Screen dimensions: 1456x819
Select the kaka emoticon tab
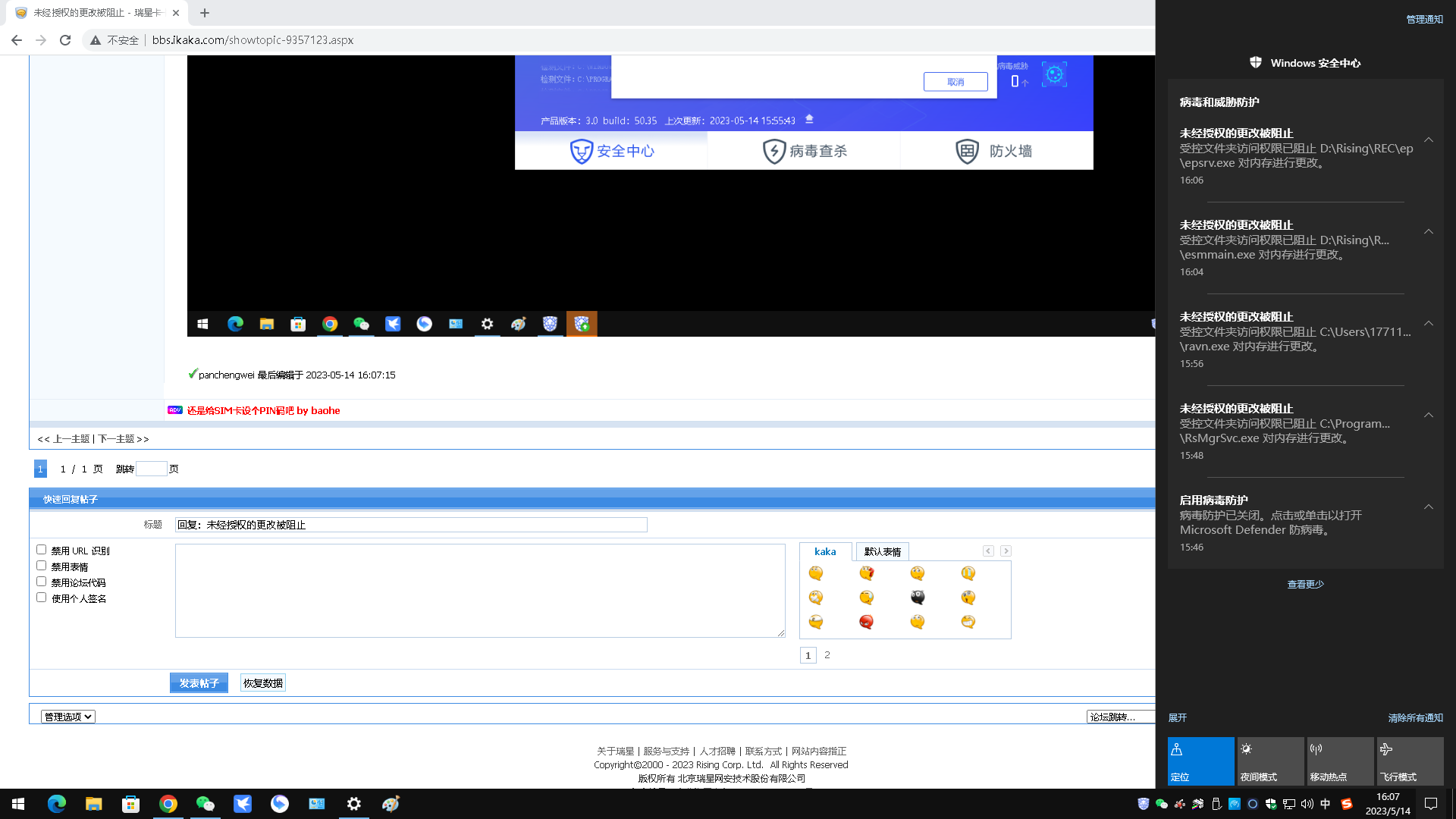pyautogui.click(x=825, y=551)
